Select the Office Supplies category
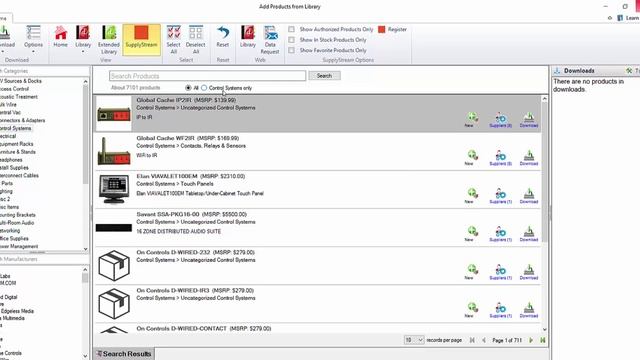 pos(14,239)
